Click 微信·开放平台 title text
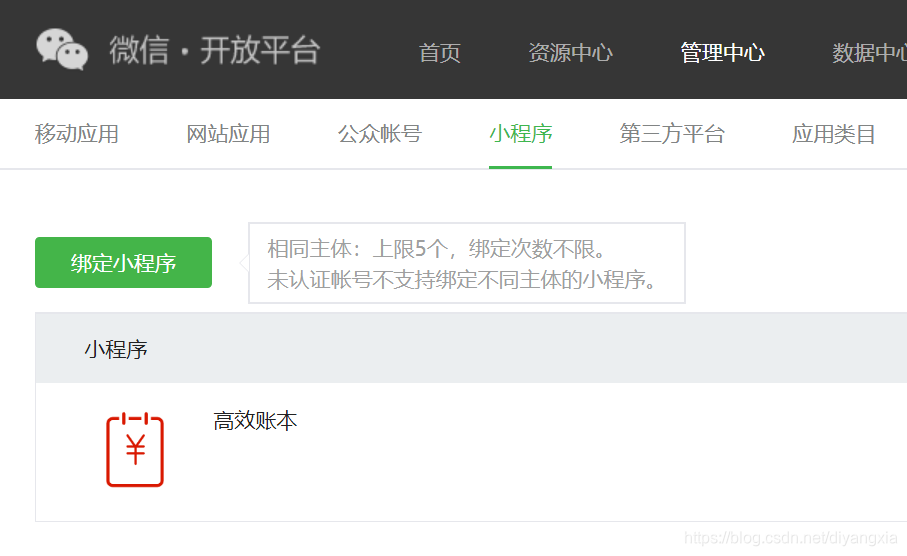907x556 pixels. 215,50
